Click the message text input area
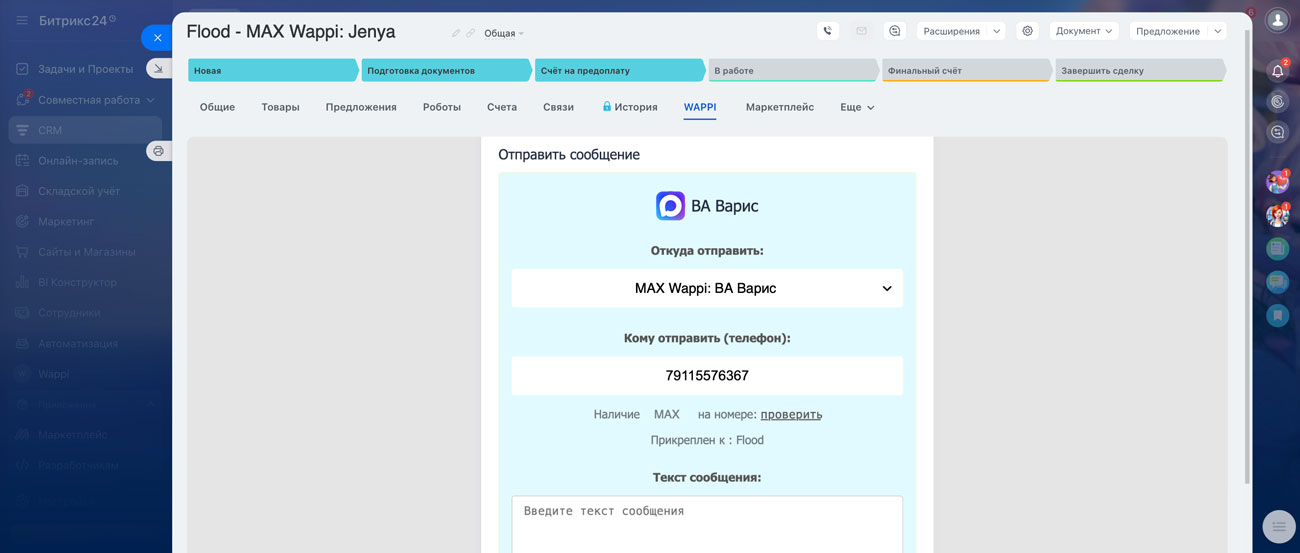Viewport: 1300px width, 553px height. click(707, 525)
